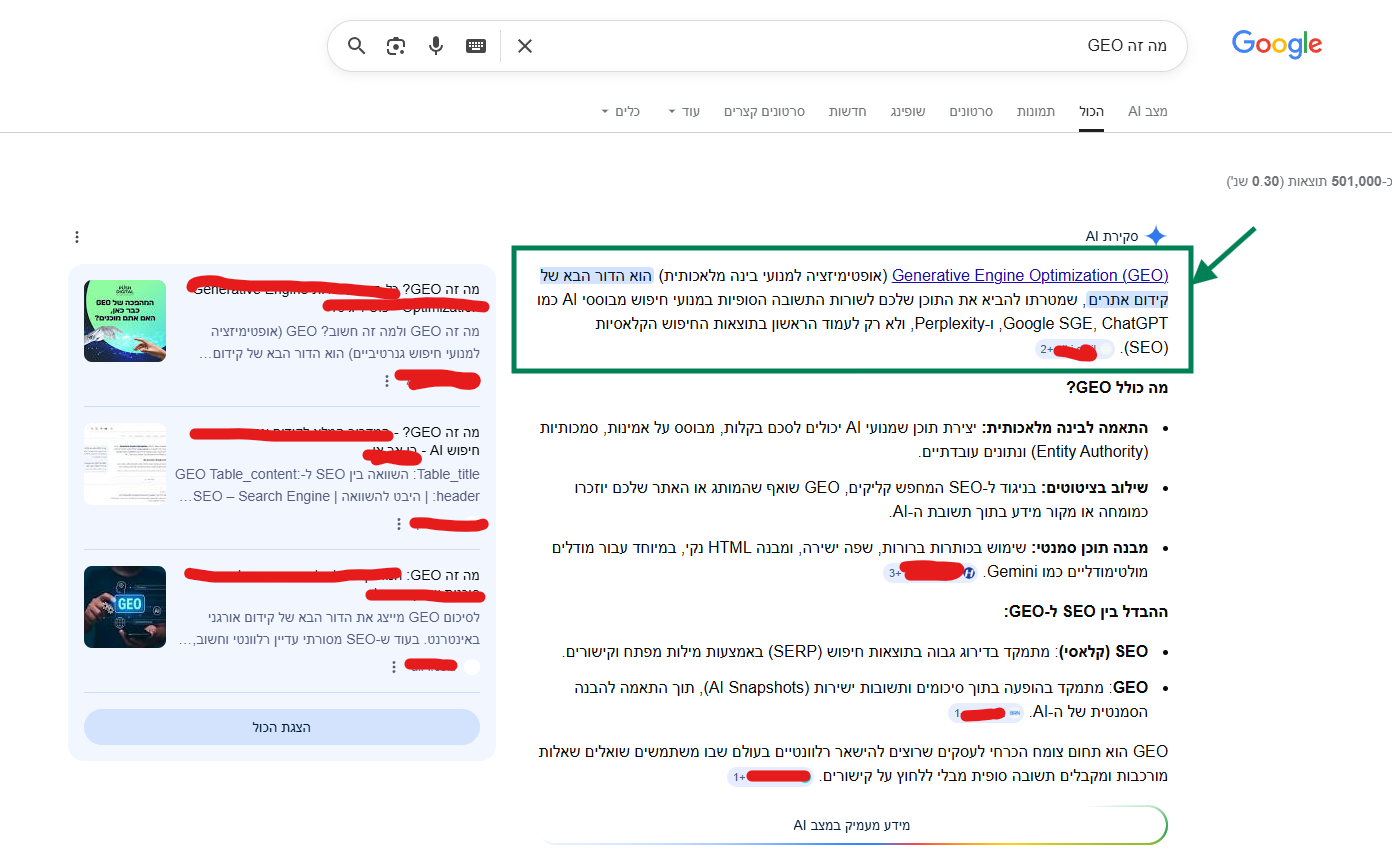
Task: Open the מצב AI tab
Action: coord(1147,111)
